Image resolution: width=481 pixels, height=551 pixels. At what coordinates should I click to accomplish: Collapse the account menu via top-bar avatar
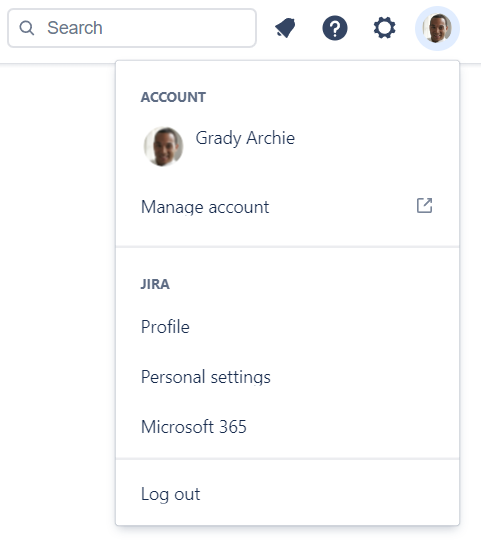437,28
